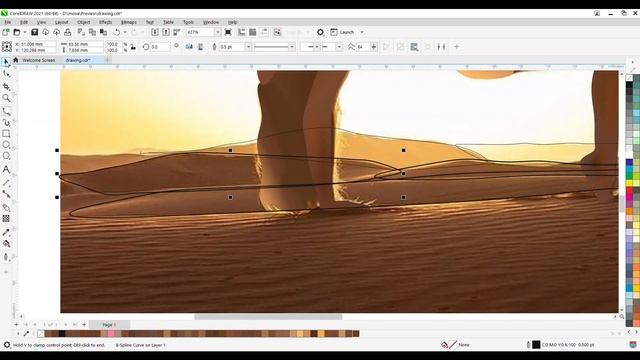
Task: Select the Connector tool
Action: (x=6, y=194)
